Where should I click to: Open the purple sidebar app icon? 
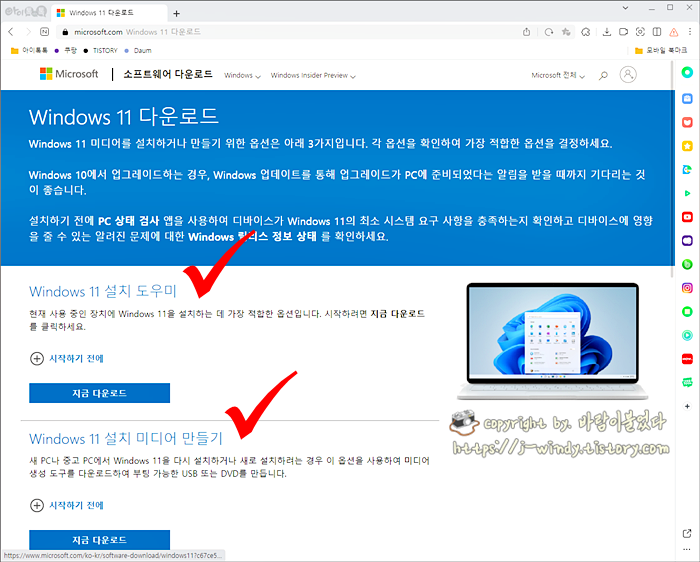(x=687, y=241)
